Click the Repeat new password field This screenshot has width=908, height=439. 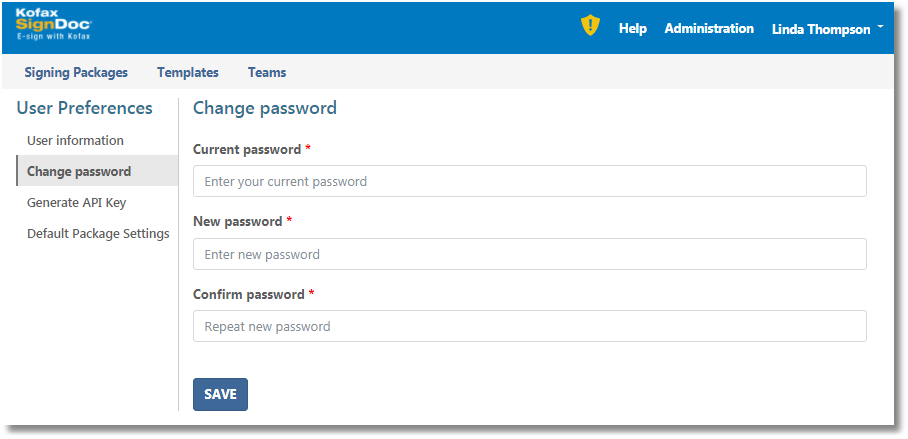point(529,326)
